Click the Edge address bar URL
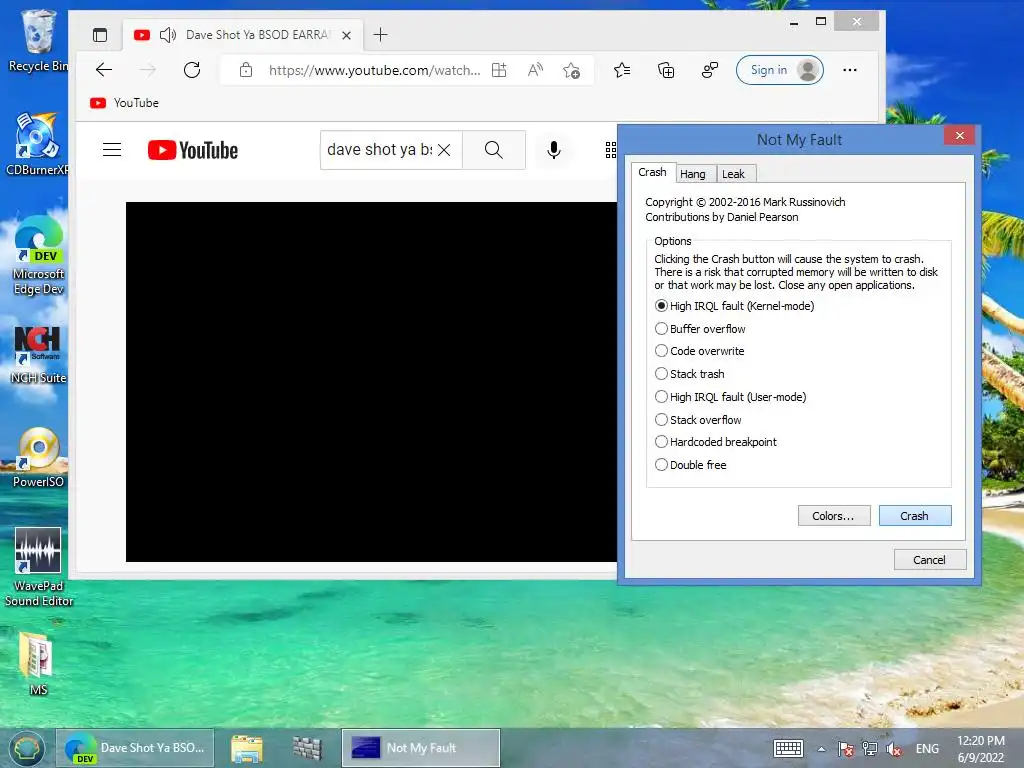 pos(374,70)
